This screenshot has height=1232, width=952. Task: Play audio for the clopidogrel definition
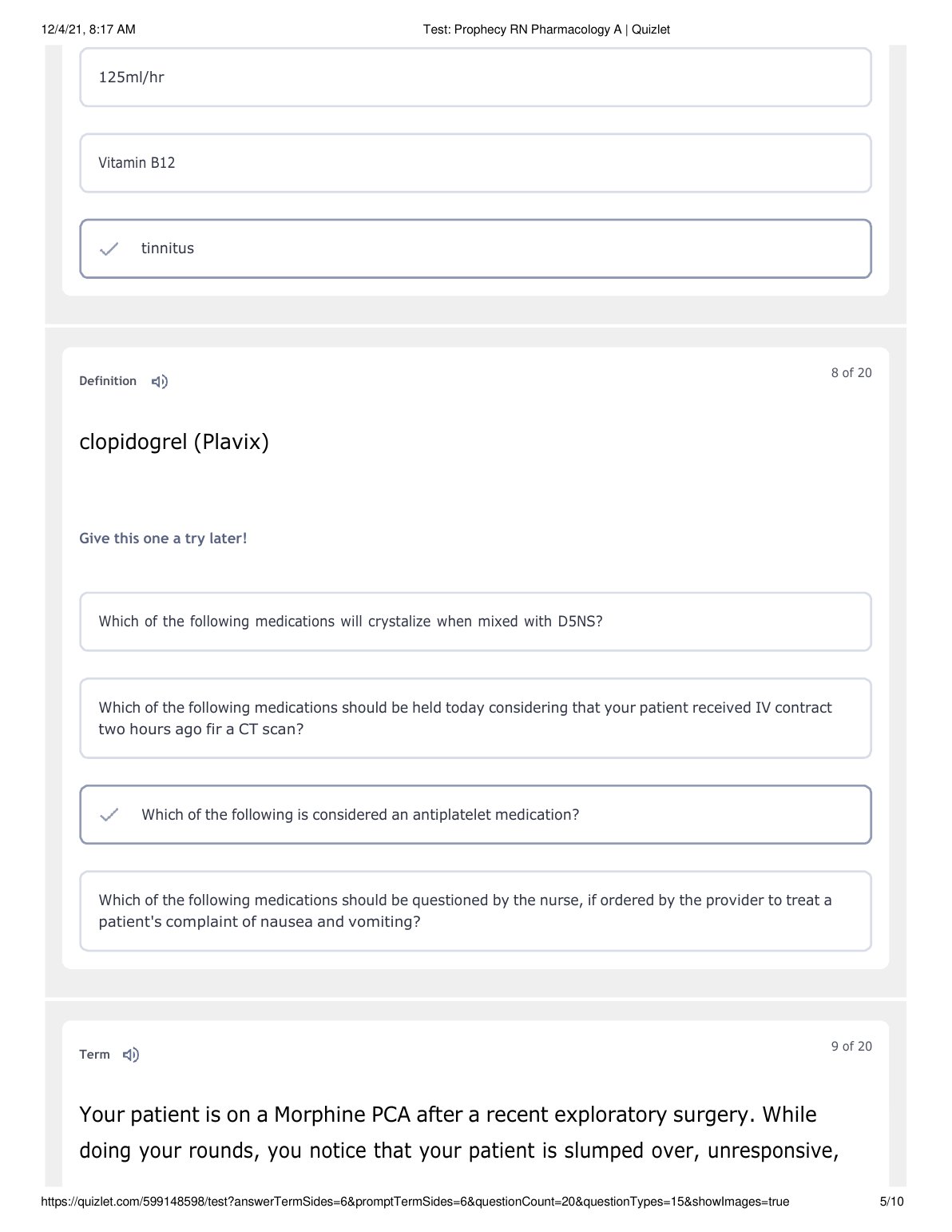160,382
